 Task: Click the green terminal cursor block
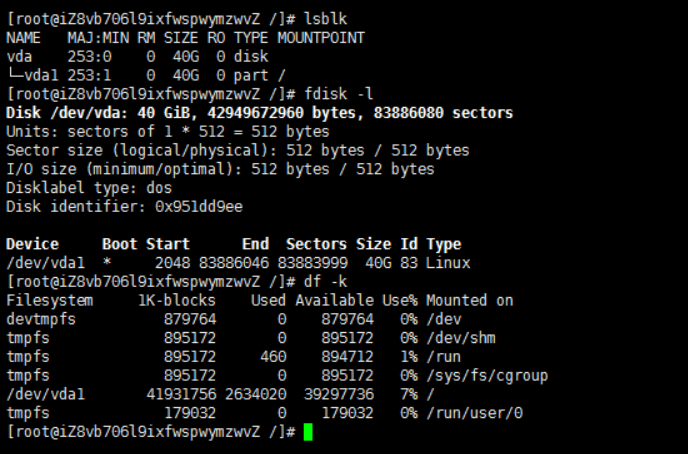(308, 432)
